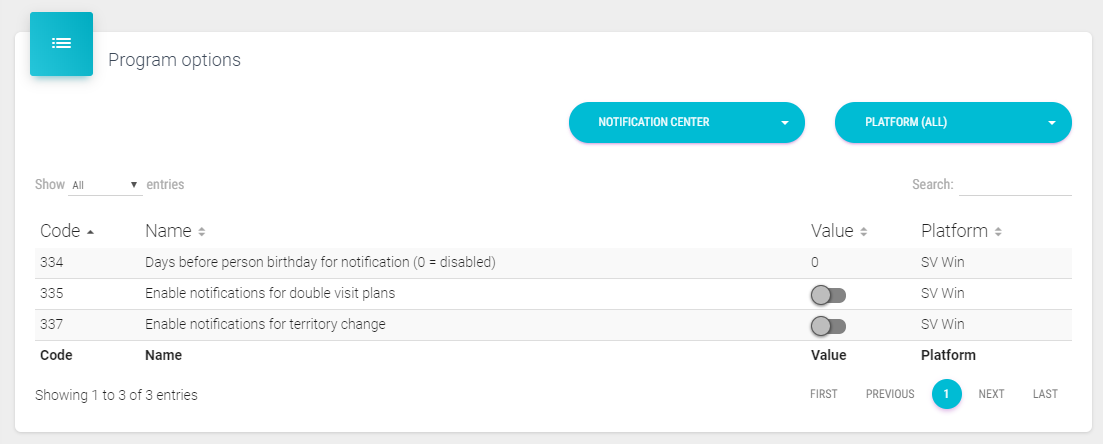The image size is (1103, 444).
Task: Click the Code column header text
Action: [x=60, y=231]
